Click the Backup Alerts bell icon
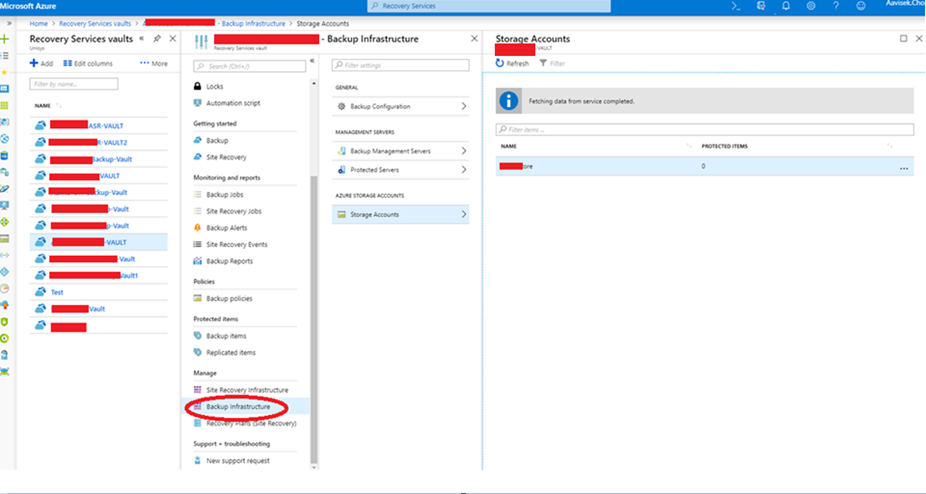926x494 pixels. tap(197, 228)
